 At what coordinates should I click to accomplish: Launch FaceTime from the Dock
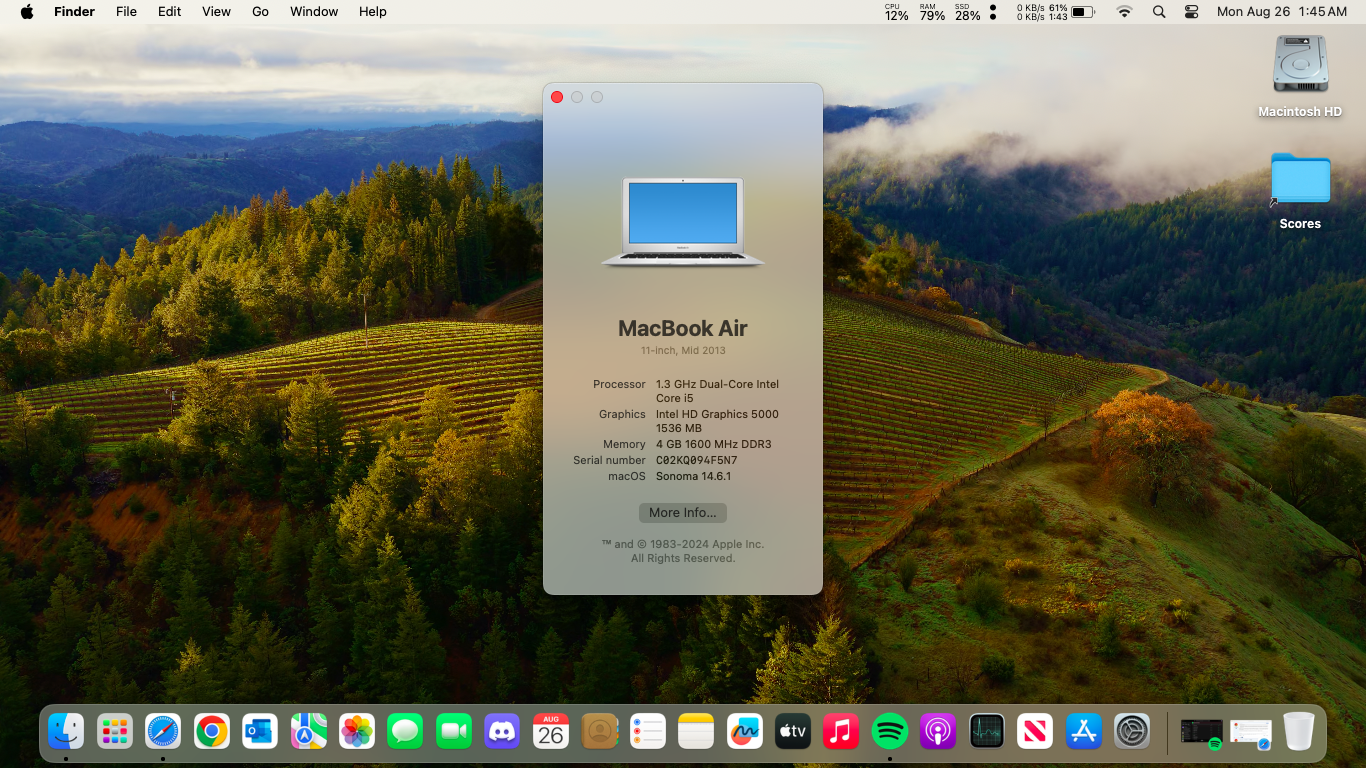(x=454, y=732)
